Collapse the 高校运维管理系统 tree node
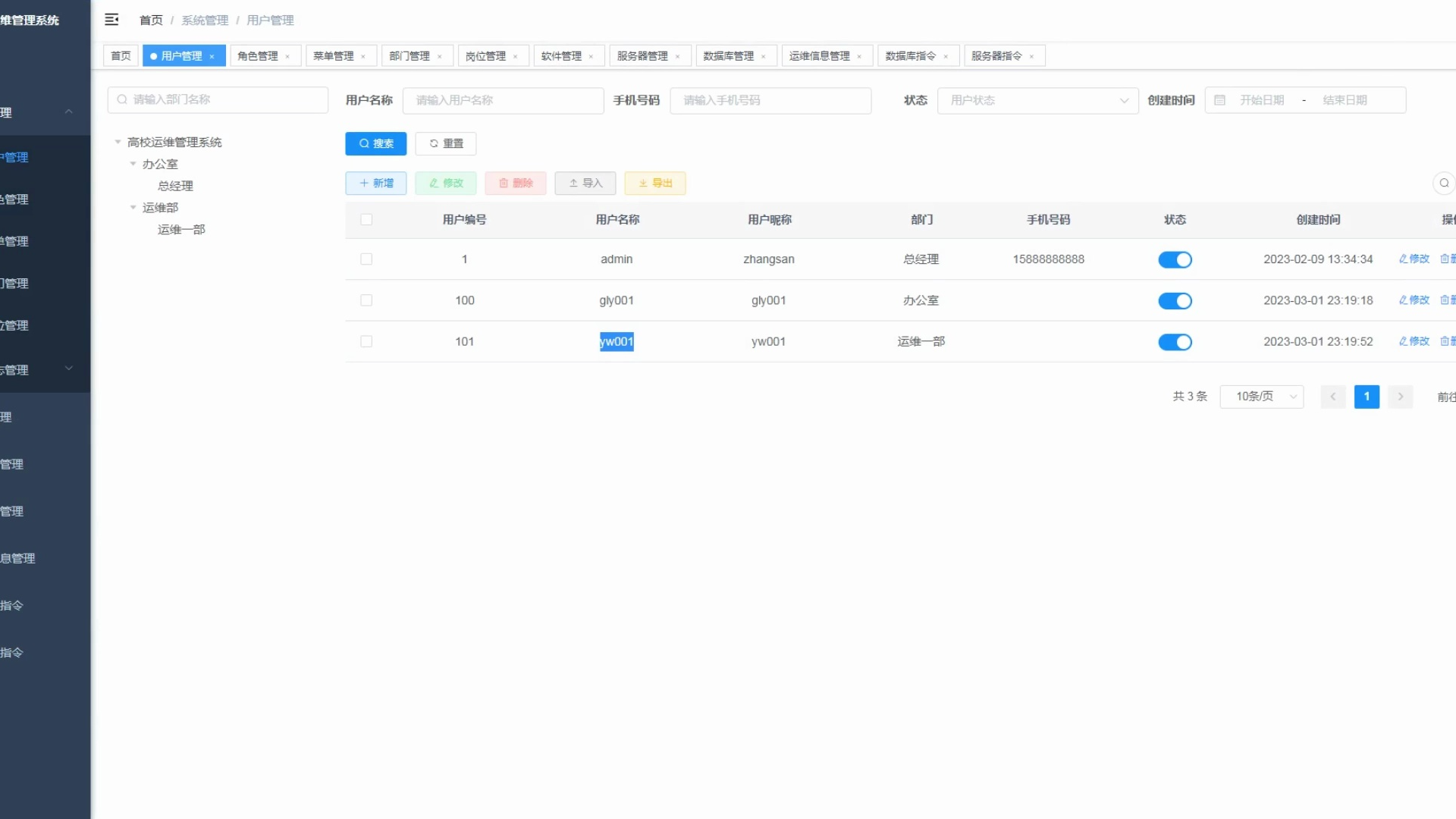 118,142
